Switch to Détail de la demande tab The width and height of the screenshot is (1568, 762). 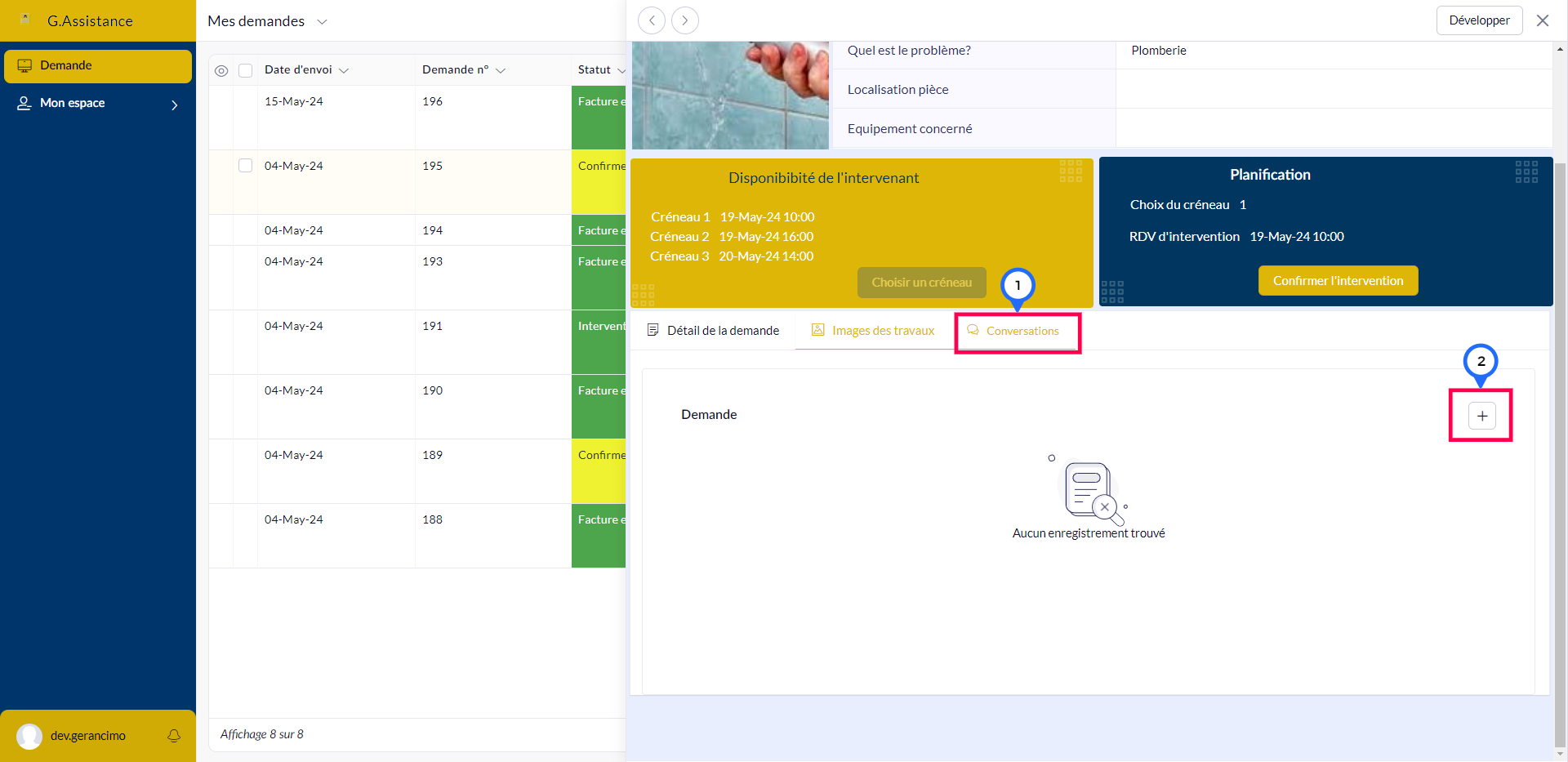713,331
